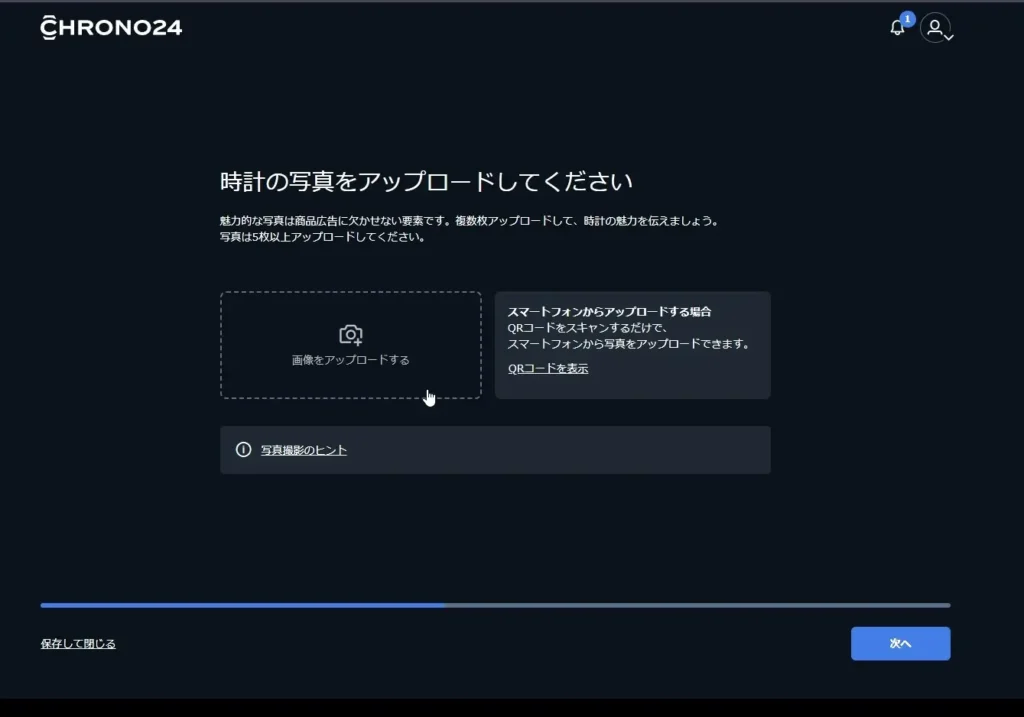1024x717 pixels.
Task: Open the 写真撮影のヒント link
Action: point(304,450)
